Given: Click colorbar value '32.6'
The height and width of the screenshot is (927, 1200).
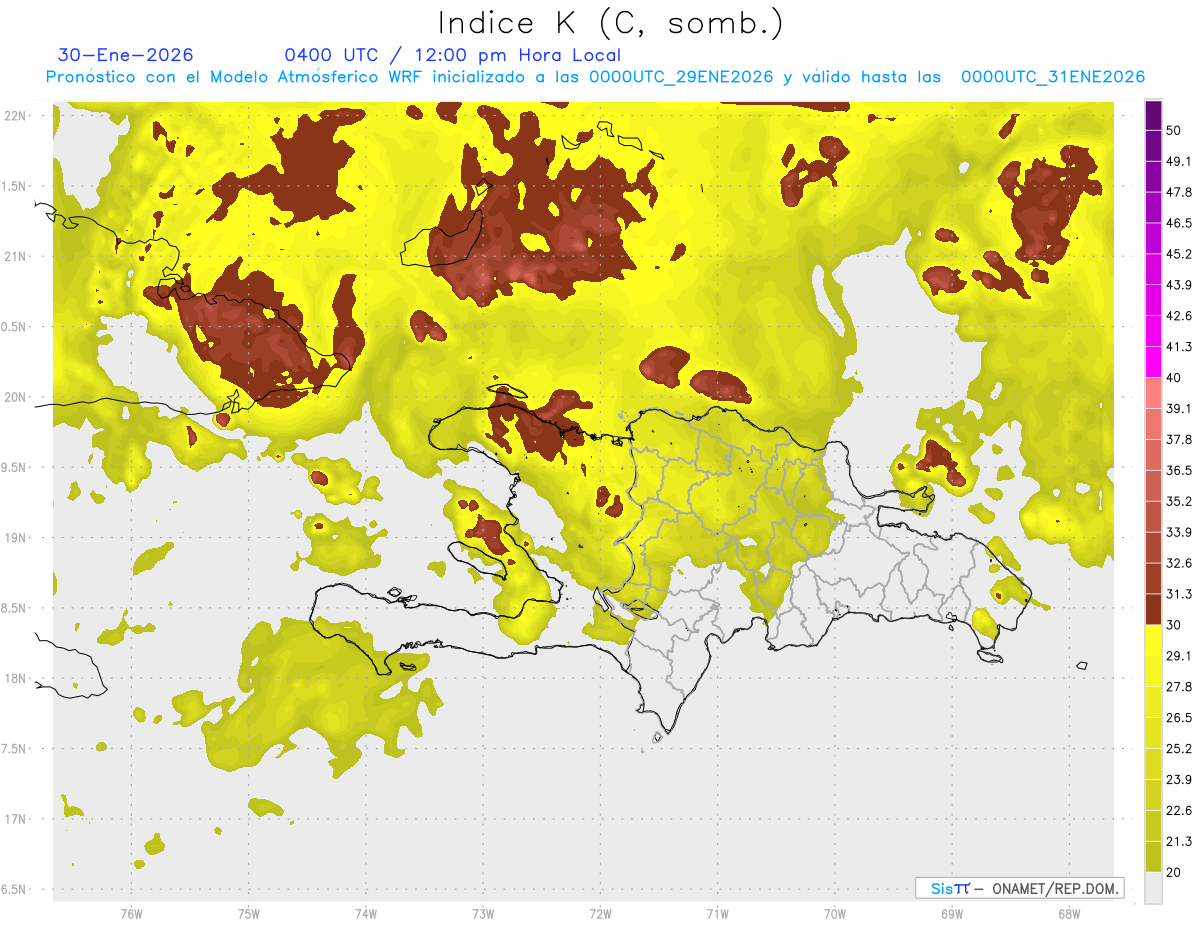Looking at the screenshot, I should click(1179, 563).
